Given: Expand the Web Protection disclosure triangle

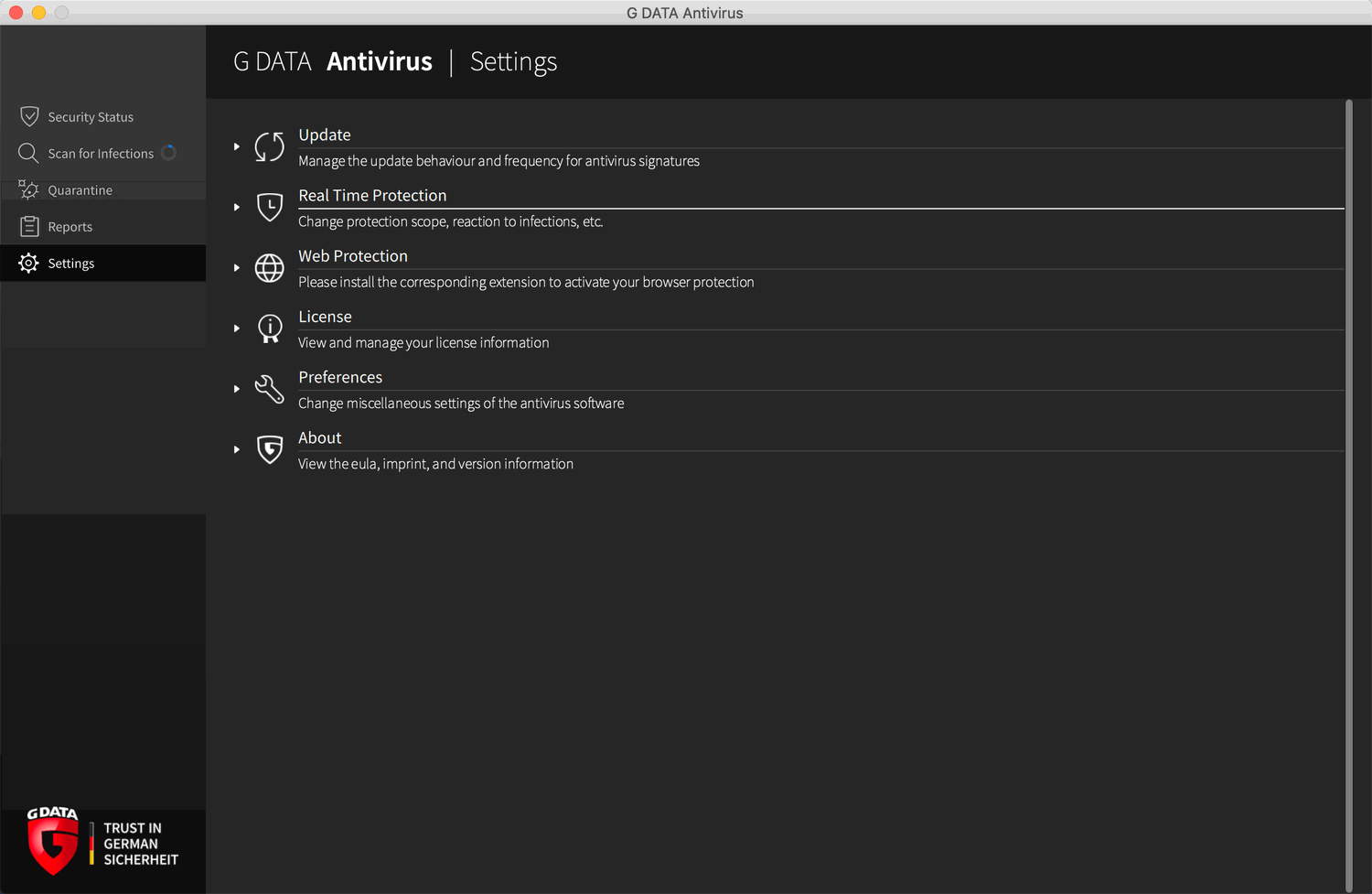Looking at the screenshot, I should click(x=237, y=268).
